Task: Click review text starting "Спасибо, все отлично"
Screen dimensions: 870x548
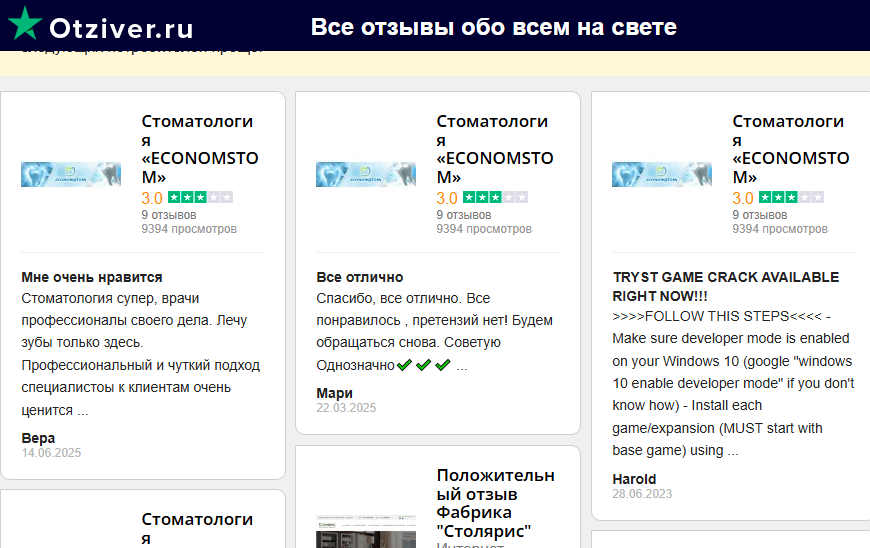Action: (434, 332)
